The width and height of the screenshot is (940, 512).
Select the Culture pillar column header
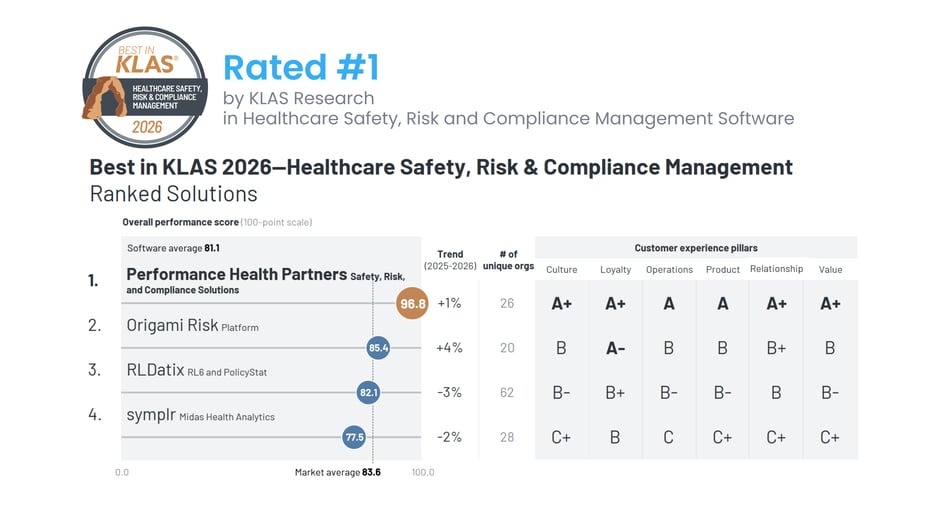click(x=562, y=270)
